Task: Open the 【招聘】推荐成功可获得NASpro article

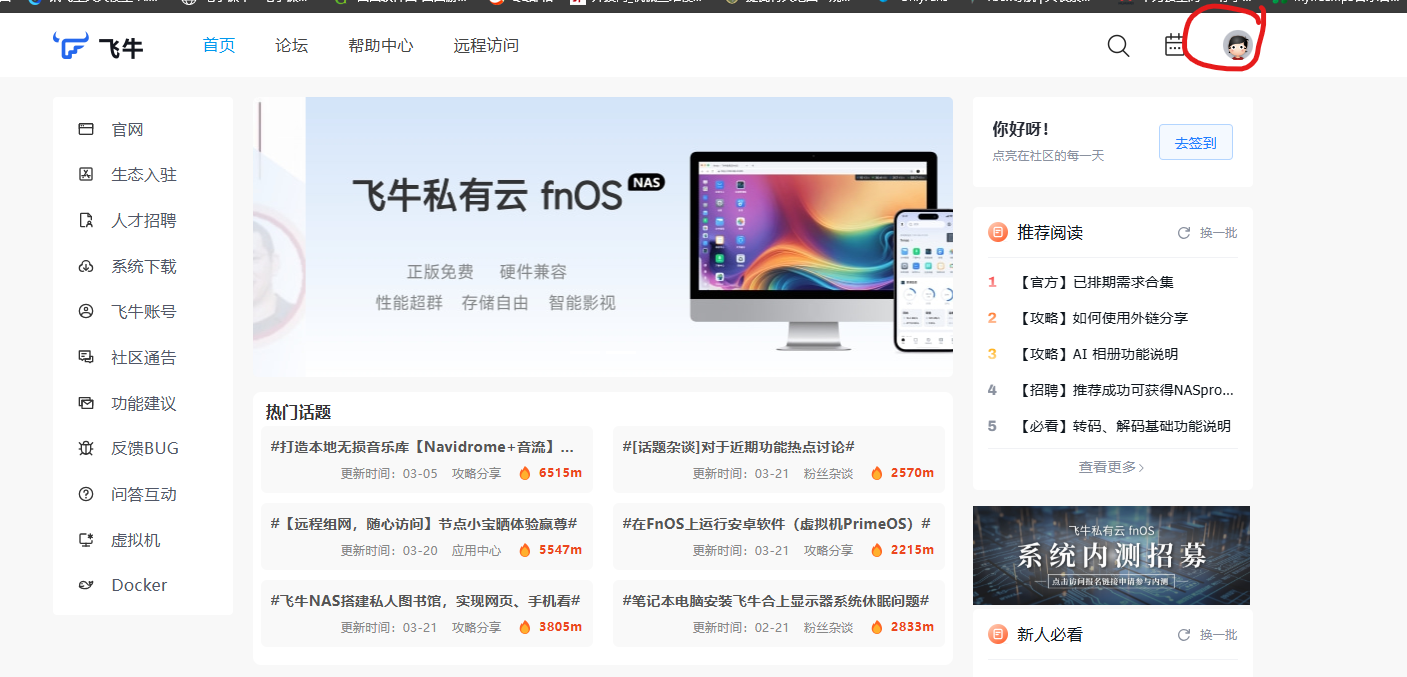Action: tap(1126, 390)
